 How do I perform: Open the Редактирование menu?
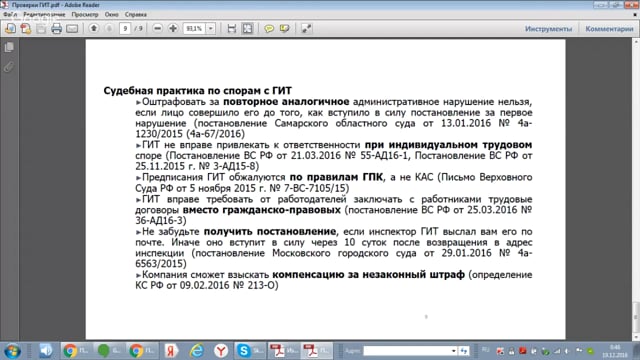click(x=44, y=14)
